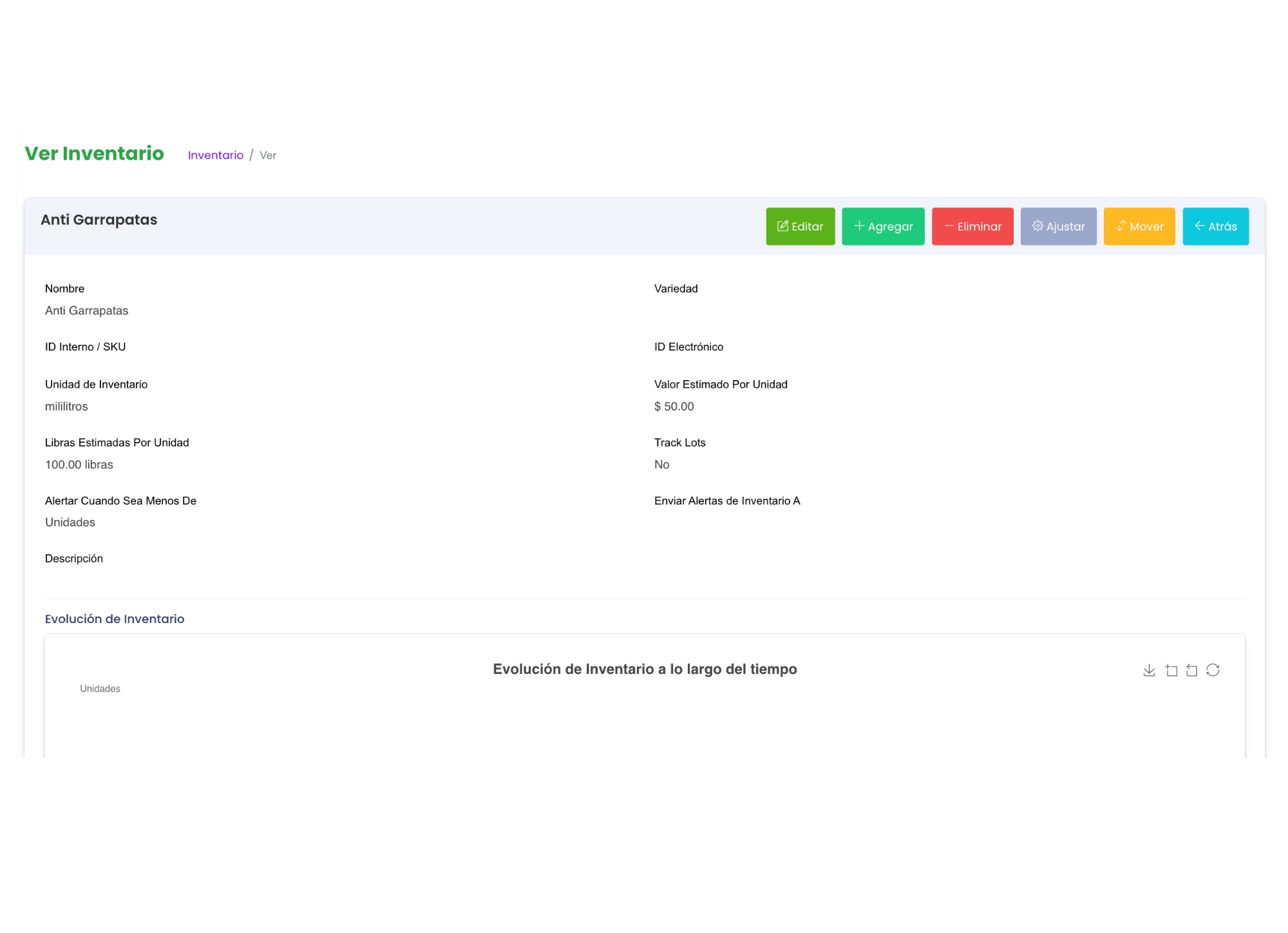Click the chart title about inventory over time

point(645,669)
